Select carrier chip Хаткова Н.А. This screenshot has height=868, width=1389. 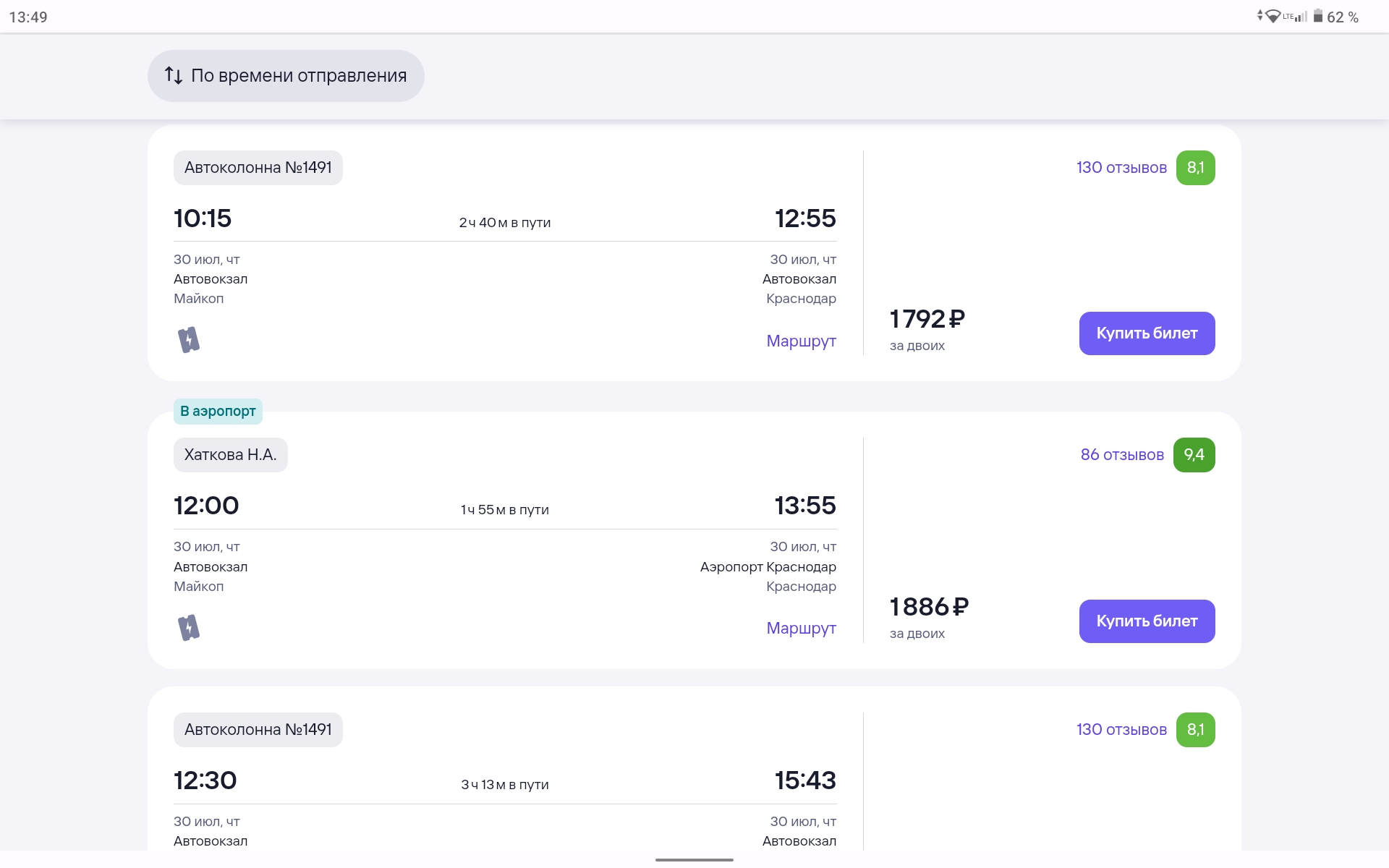[x=230, y=455]
